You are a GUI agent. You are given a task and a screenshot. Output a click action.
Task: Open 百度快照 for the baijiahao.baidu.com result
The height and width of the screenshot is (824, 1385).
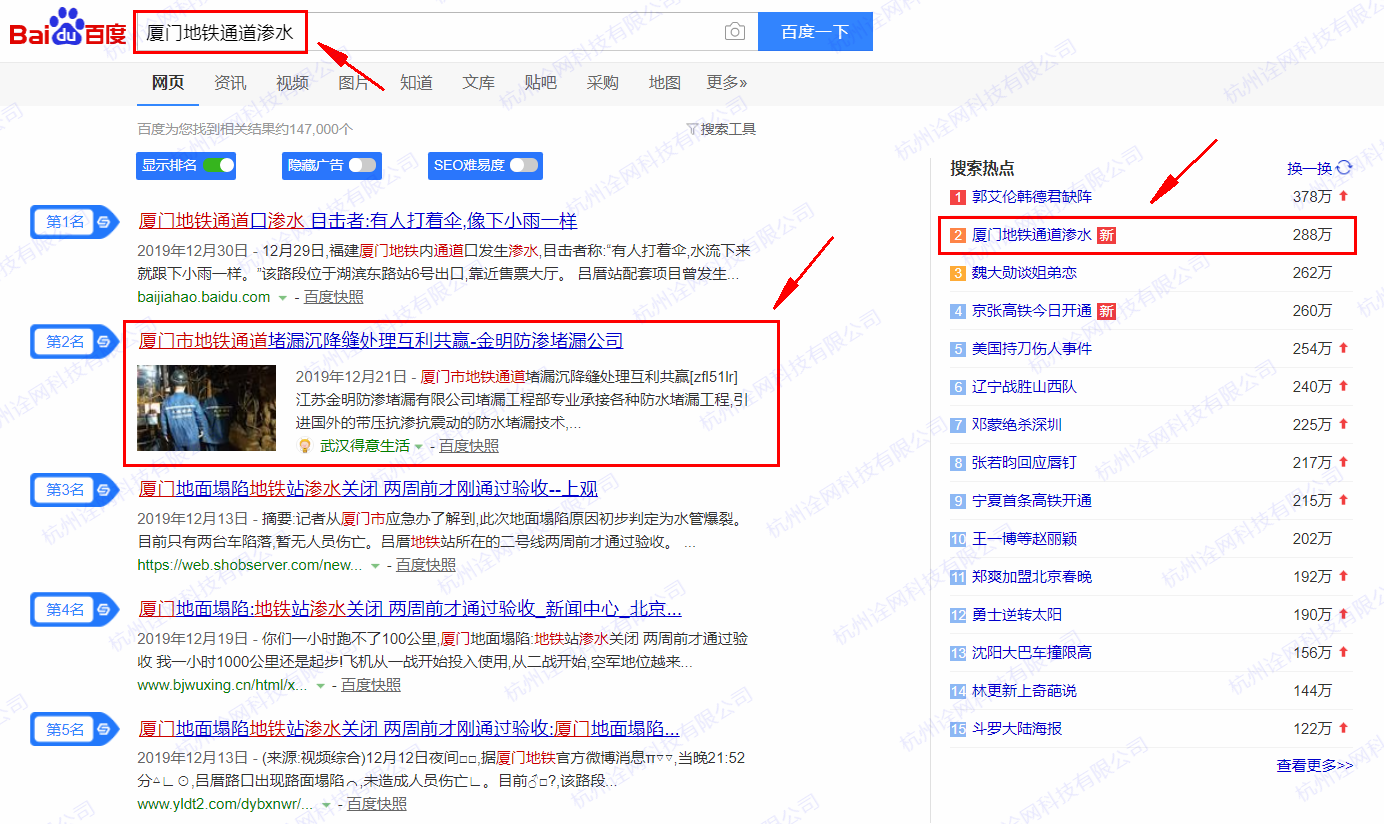click(x=334, y=298)
